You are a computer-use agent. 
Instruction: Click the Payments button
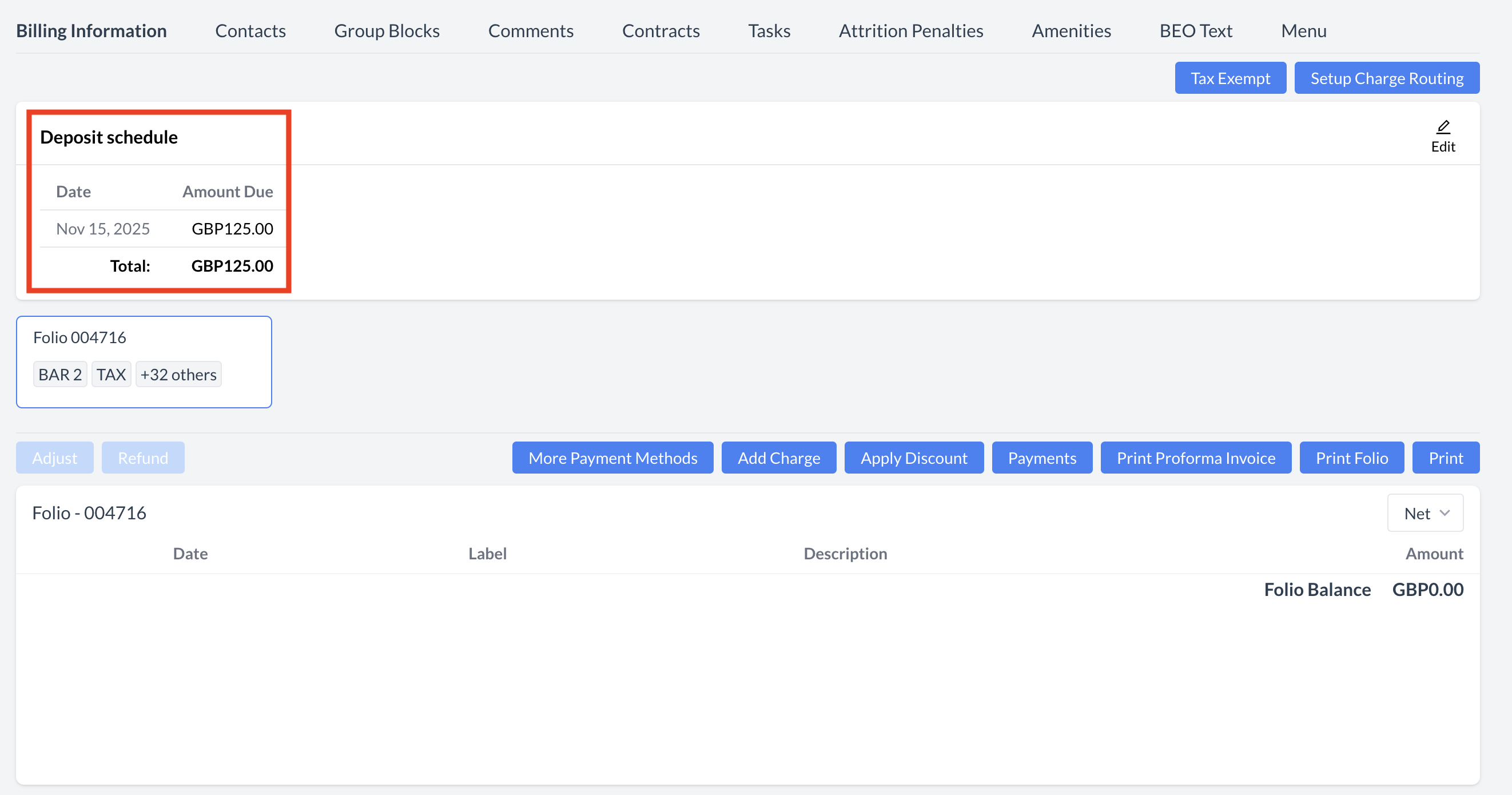[1041, 458]
